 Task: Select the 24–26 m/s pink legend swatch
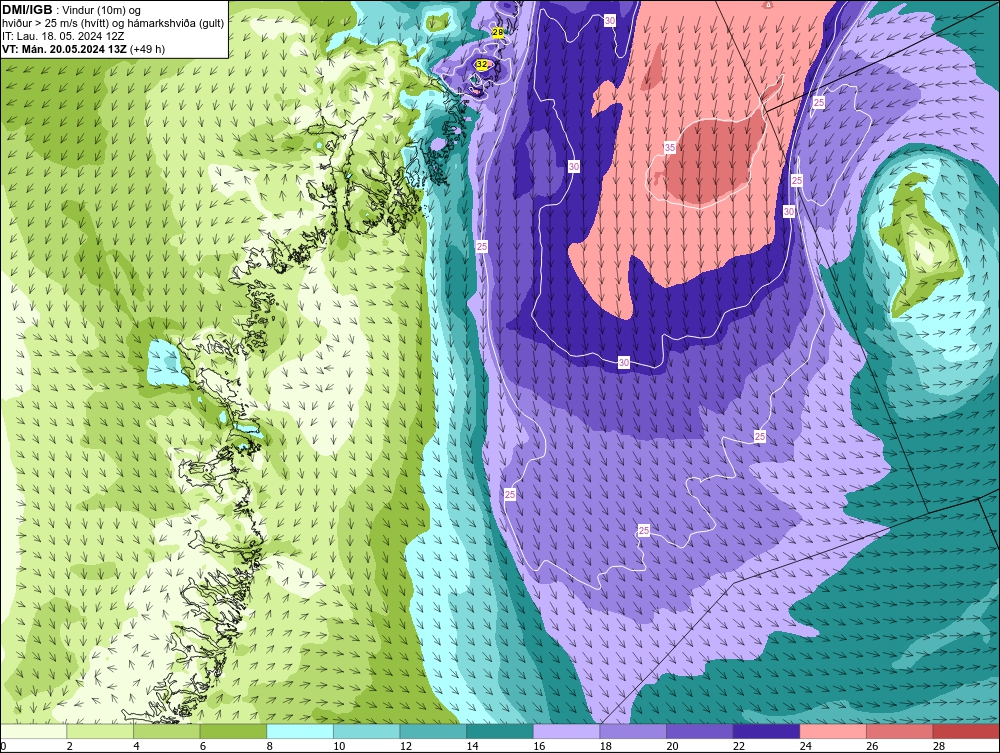pyautogui.click(x=833, y=731)
